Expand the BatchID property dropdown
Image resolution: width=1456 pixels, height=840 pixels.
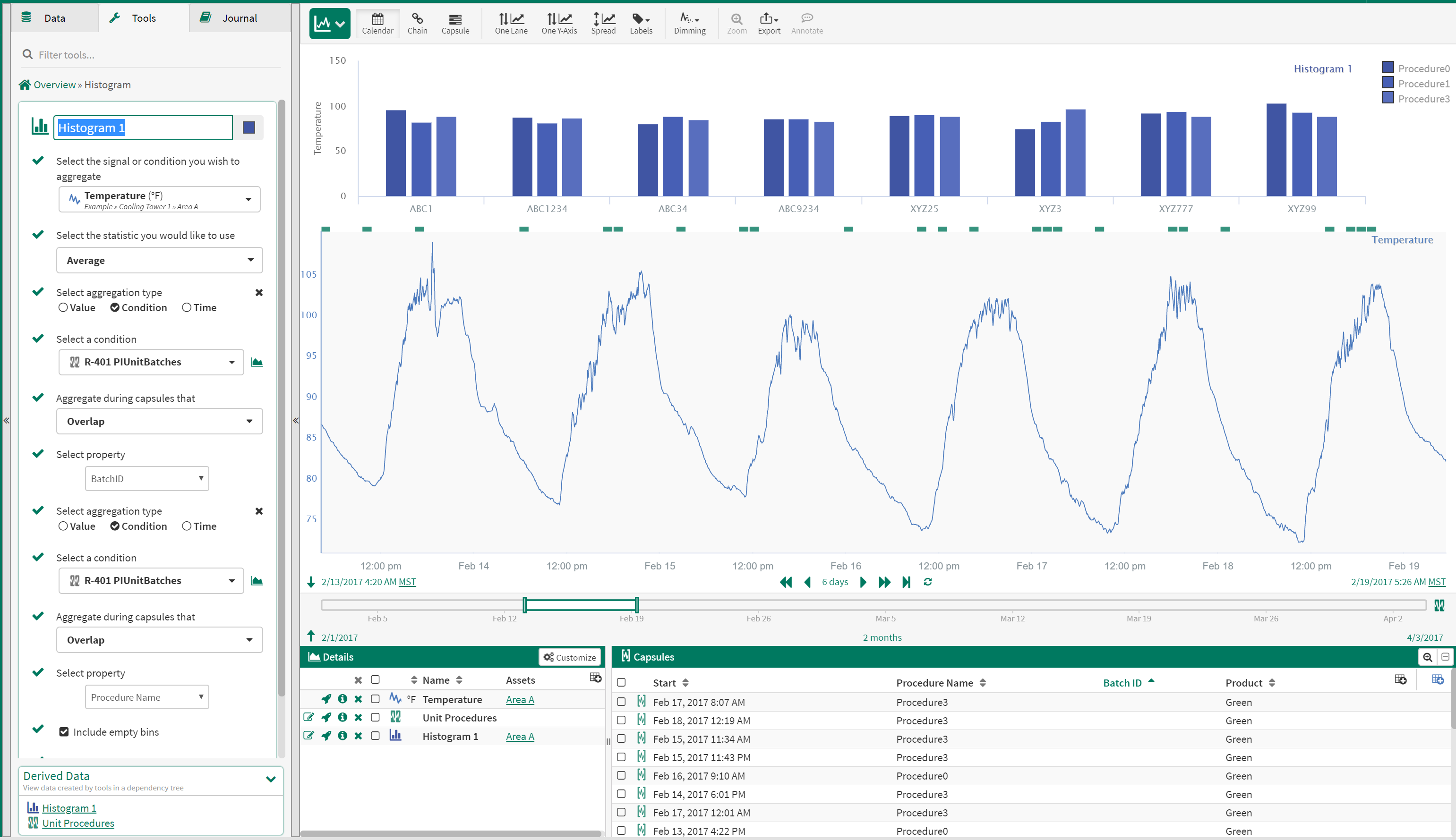click(x=146, y=478)
